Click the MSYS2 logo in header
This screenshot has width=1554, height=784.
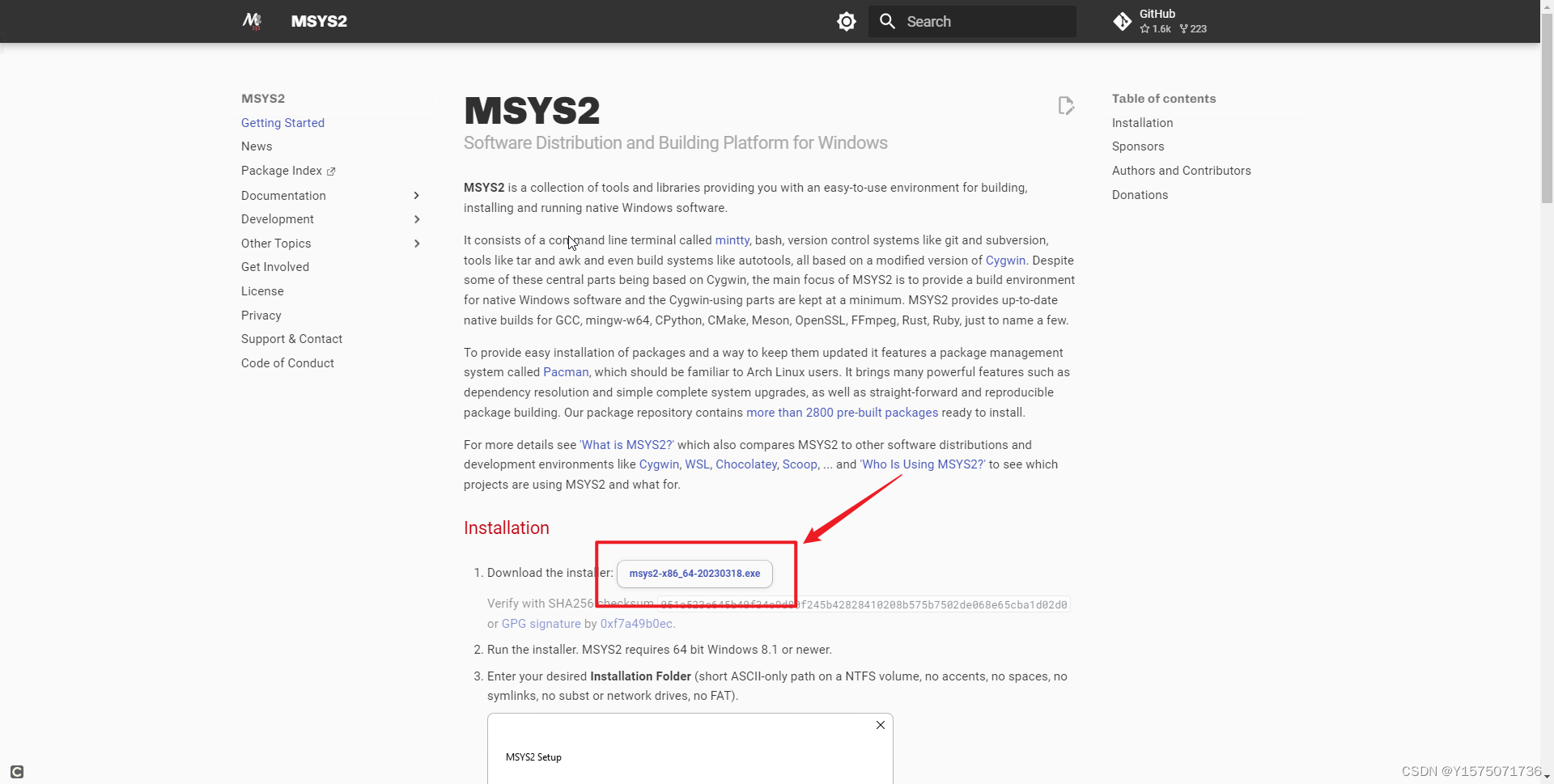252,21
